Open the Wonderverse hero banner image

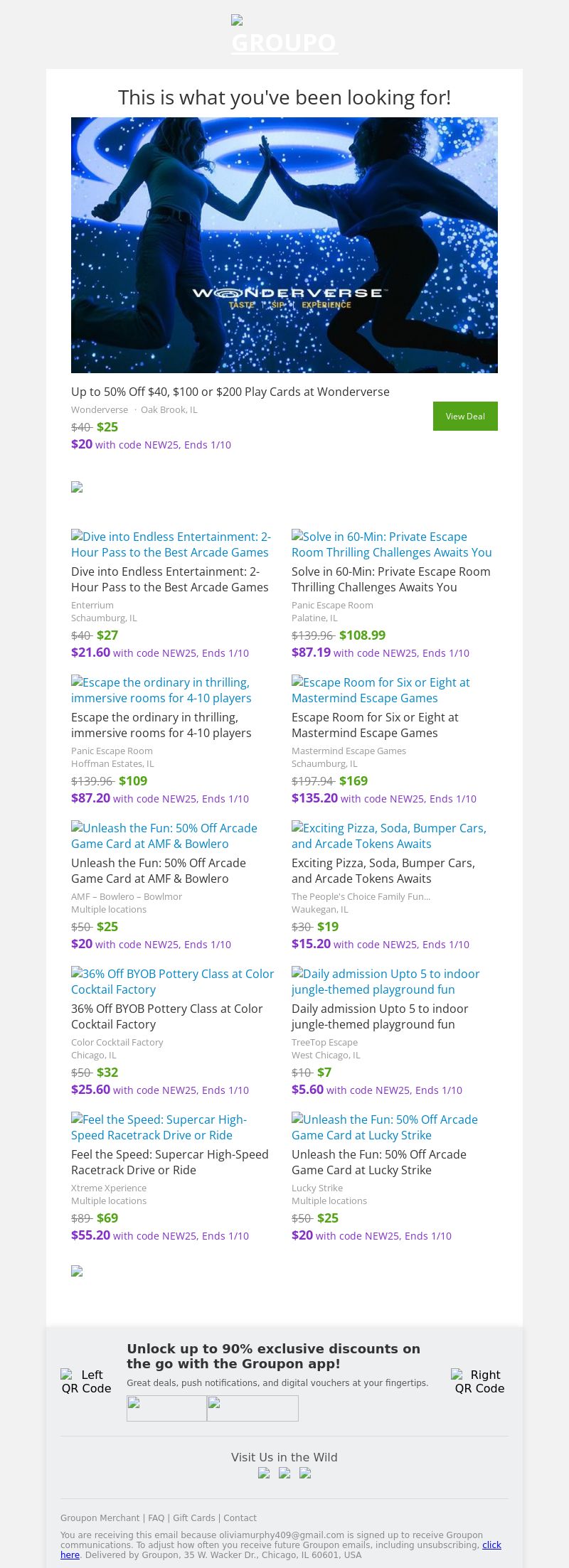tap(284, 245)
